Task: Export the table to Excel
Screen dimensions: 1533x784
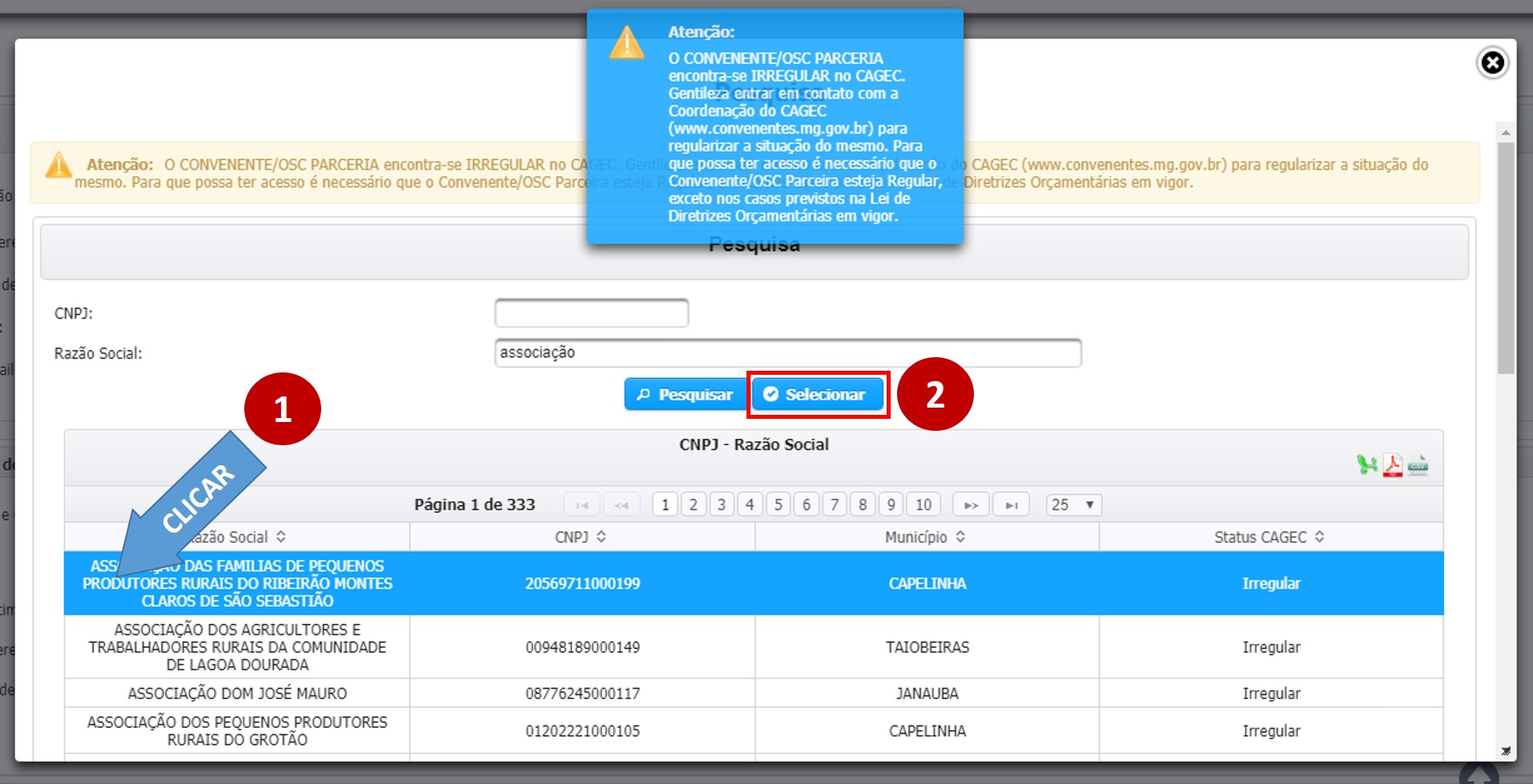Action: pos(1366,464)
